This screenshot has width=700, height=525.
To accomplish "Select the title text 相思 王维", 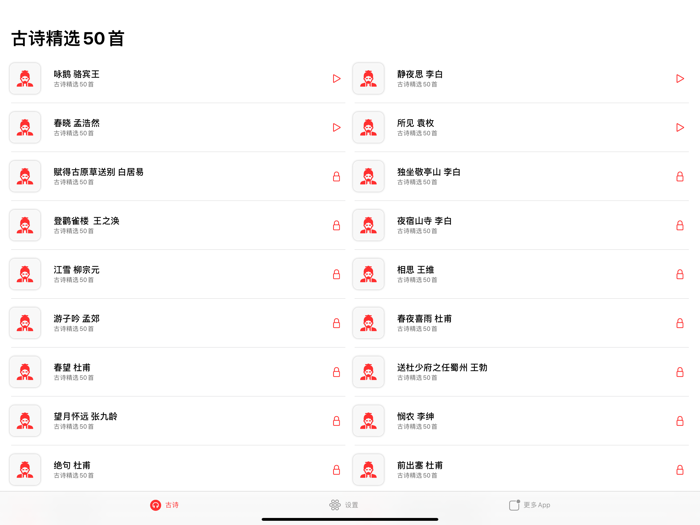I will click(x=415, y=270).
